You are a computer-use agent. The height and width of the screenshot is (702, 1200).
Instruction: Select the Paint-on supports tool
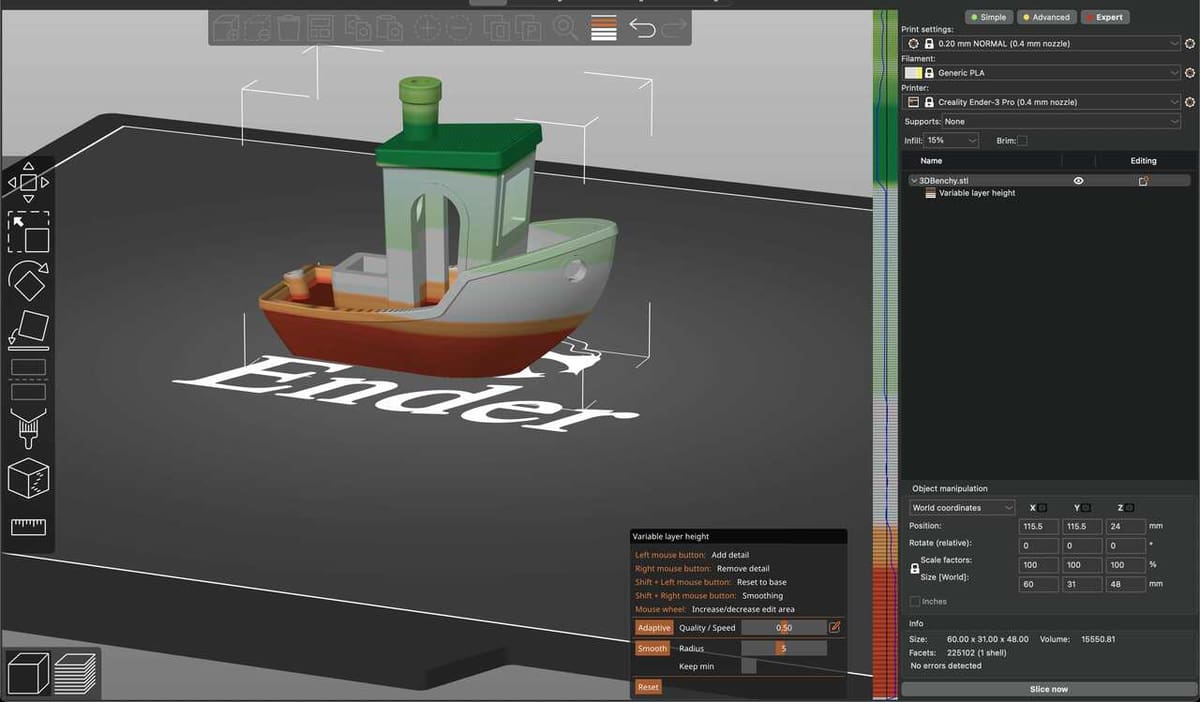point(28,429)
